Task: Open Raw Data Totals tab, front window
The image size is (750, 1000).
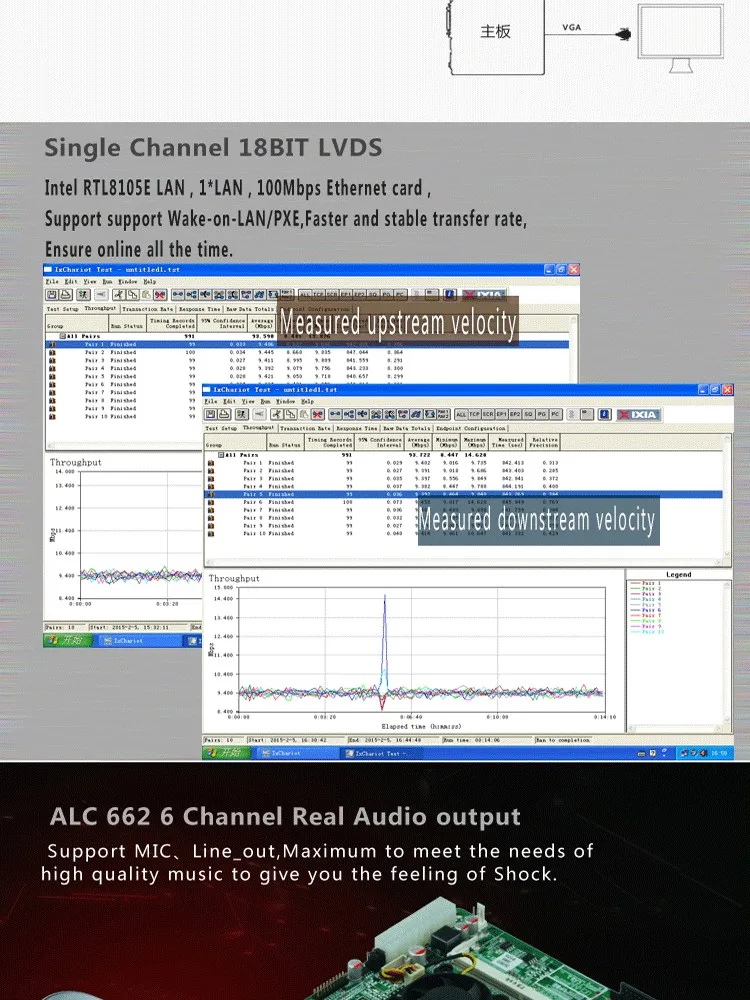Action: coord(406,428)
